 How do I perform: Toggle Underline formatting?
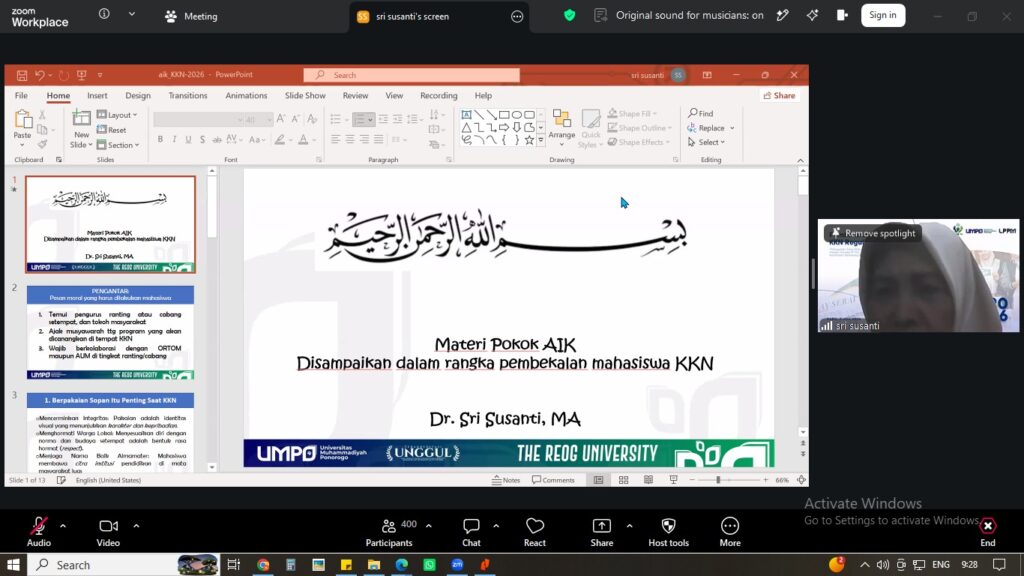188,139
